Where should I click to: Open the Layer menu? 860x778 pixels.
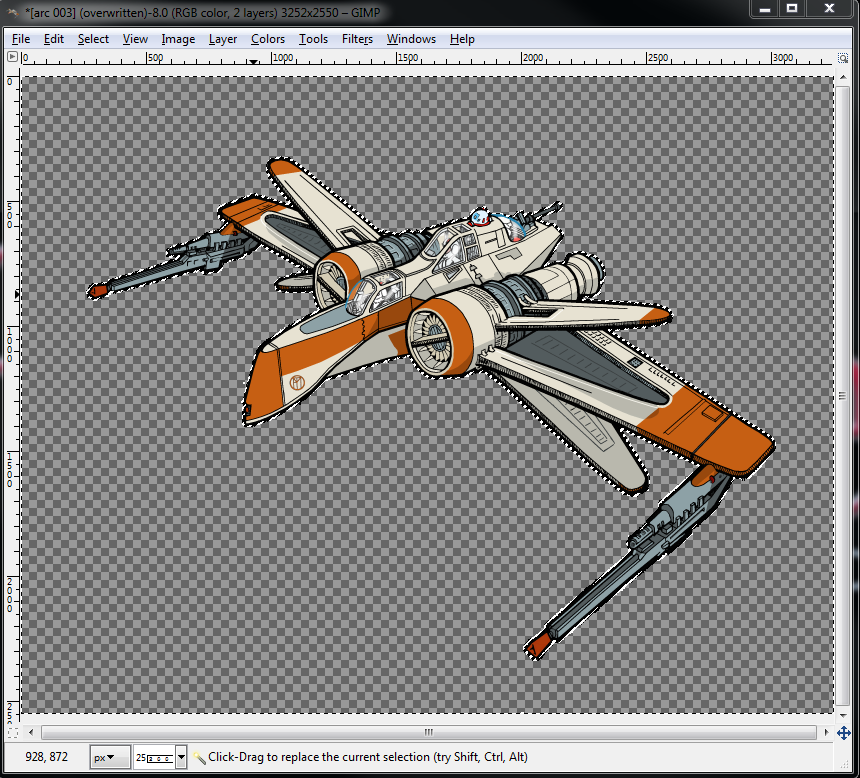(x=223, y=39)
